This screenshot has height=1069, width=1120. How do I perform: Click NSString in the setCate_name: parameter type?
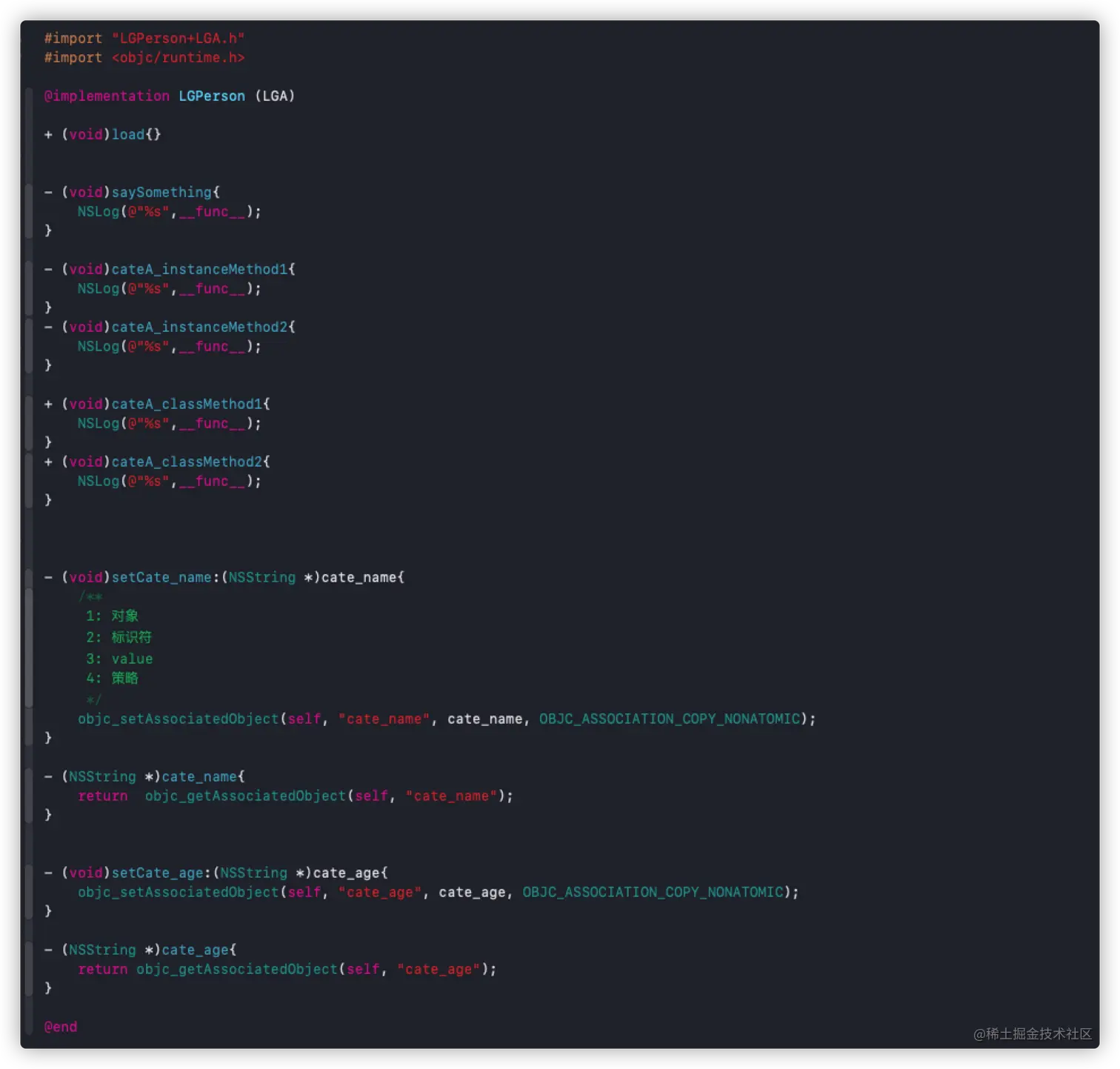click(262, 578)
